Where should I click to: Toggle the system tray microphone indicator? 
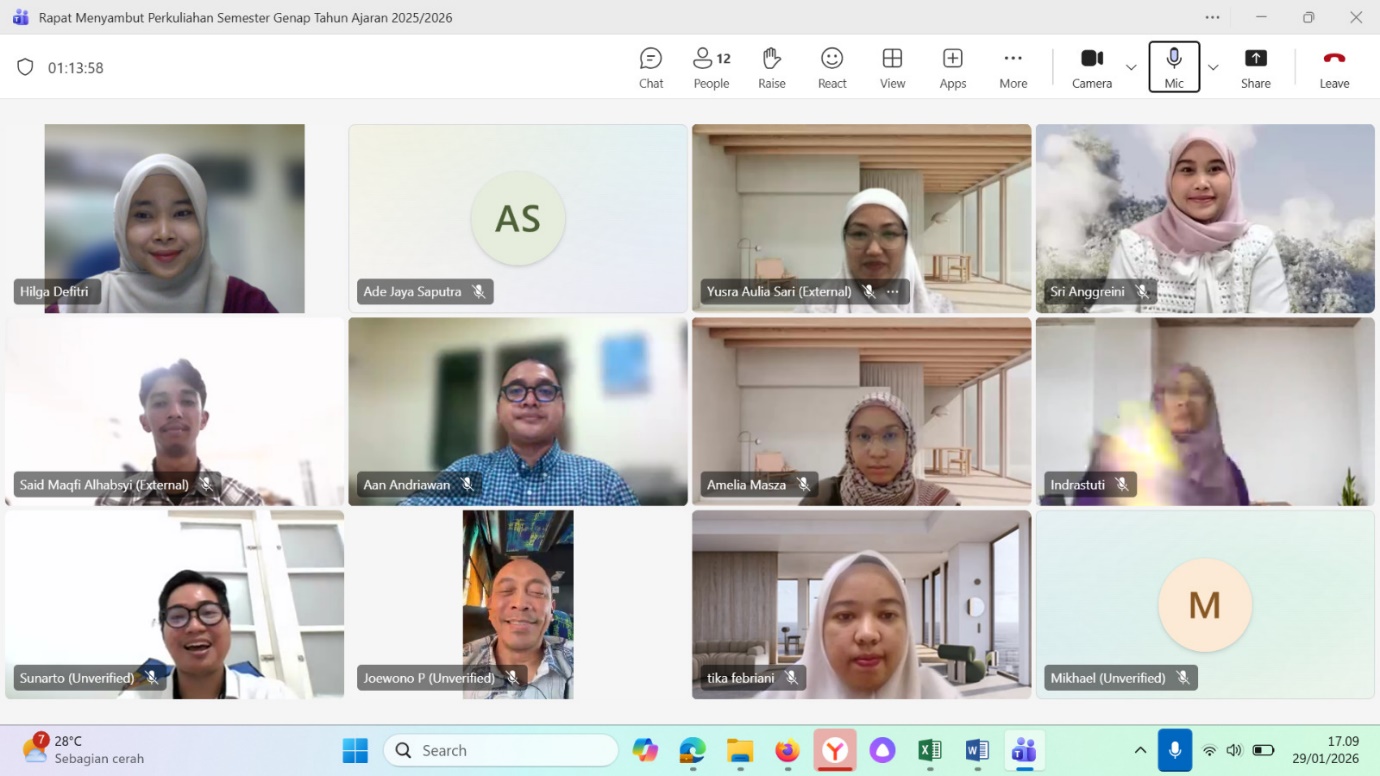[1174, 750]
